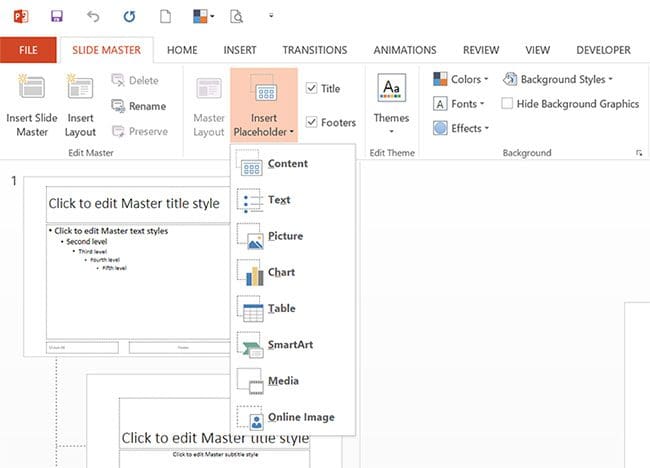Insert a Chart placeholder
Viewport: 650px width, 468px height.
pos(293,272)
